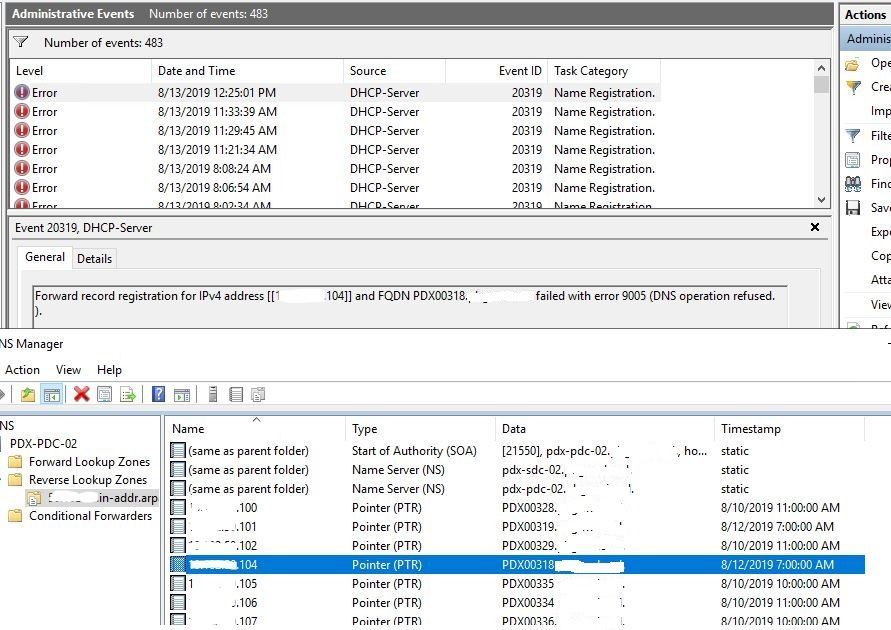
Task: Select the 8/13/2019 11:29:45 AM event row
Action: 335,131
